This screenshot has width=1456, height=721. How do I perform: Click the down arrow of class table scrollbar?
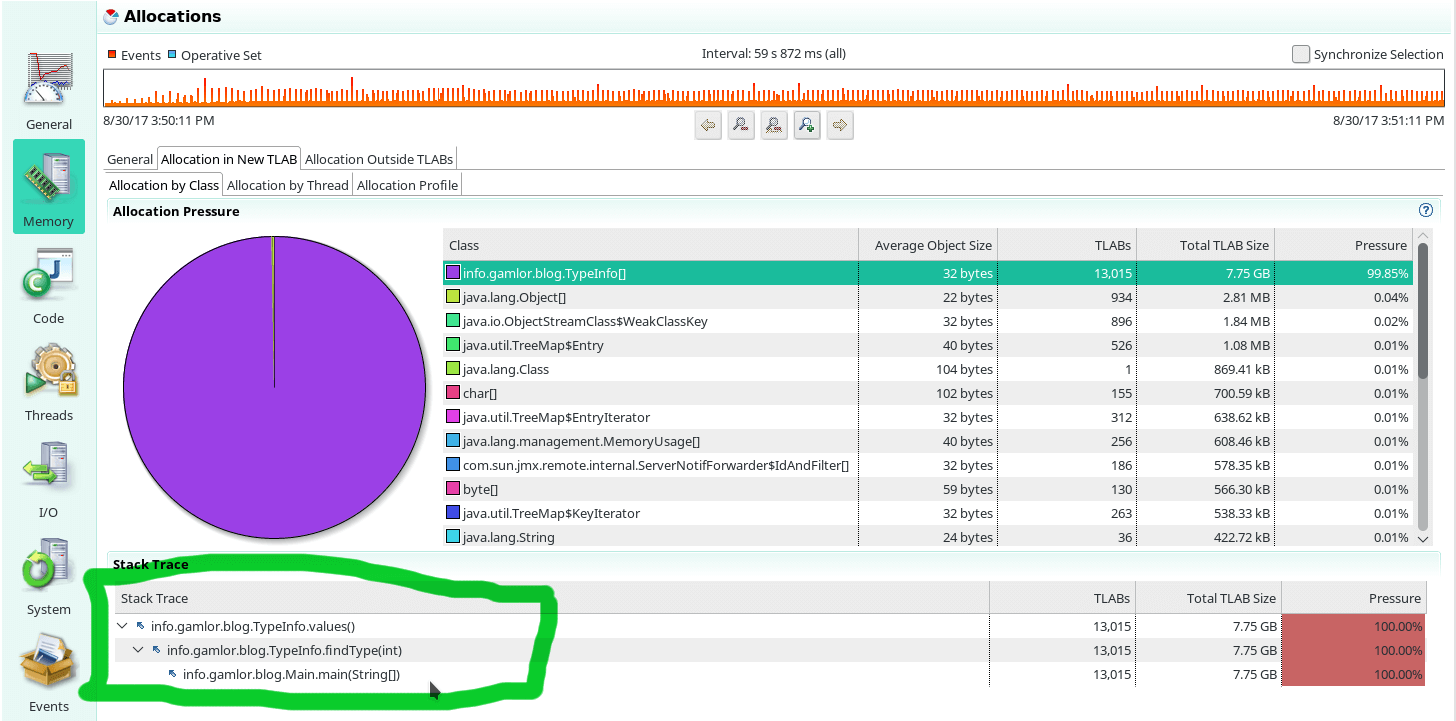point(1424,539)
